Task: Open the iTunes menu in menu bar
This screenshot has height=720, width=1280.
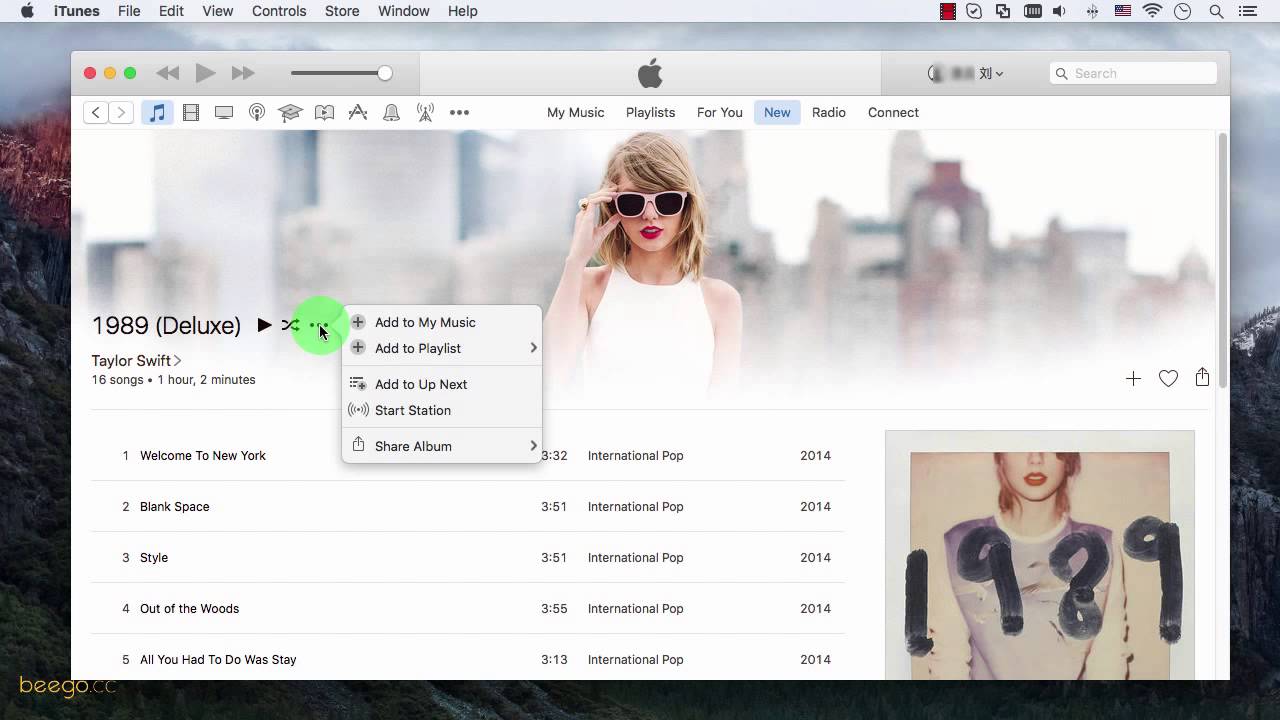Action: pyautogui.click(x=76, y=11)
